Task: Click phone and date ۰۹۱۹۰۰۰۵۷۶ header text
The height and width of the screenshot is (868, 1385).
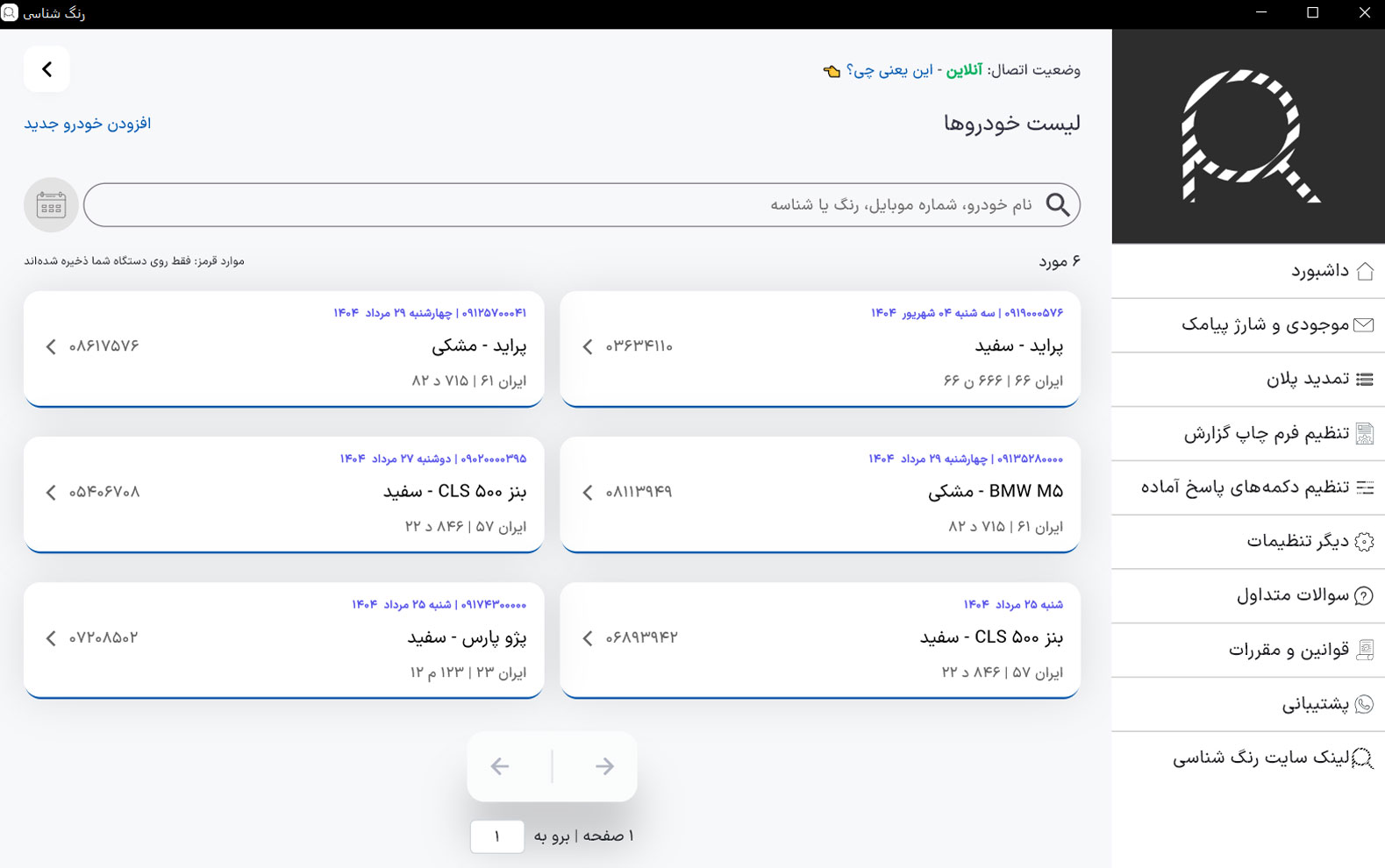Action: (967, 313)
